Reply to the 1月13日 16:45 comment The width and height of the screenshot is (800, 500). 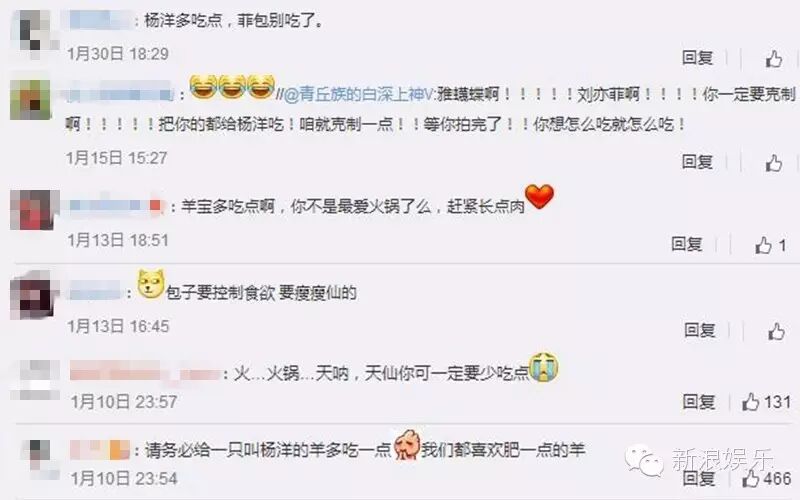tap(699, 330)
